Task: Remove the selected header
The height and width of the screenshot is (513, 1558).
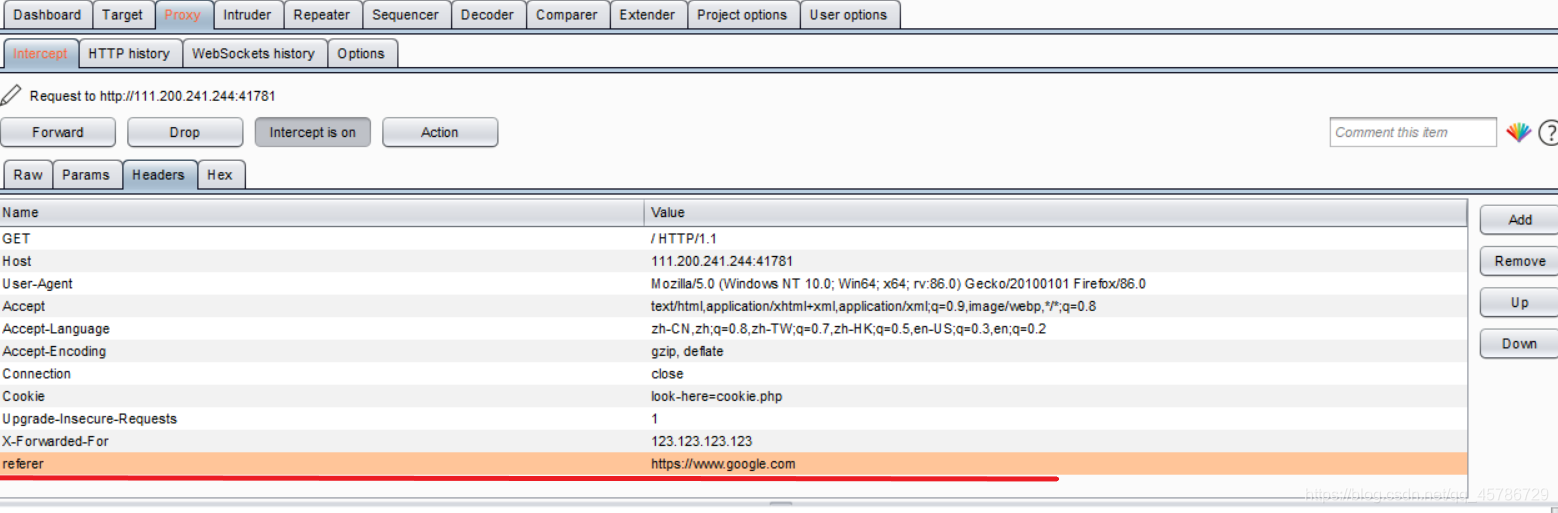Action: click(1520, 261)
